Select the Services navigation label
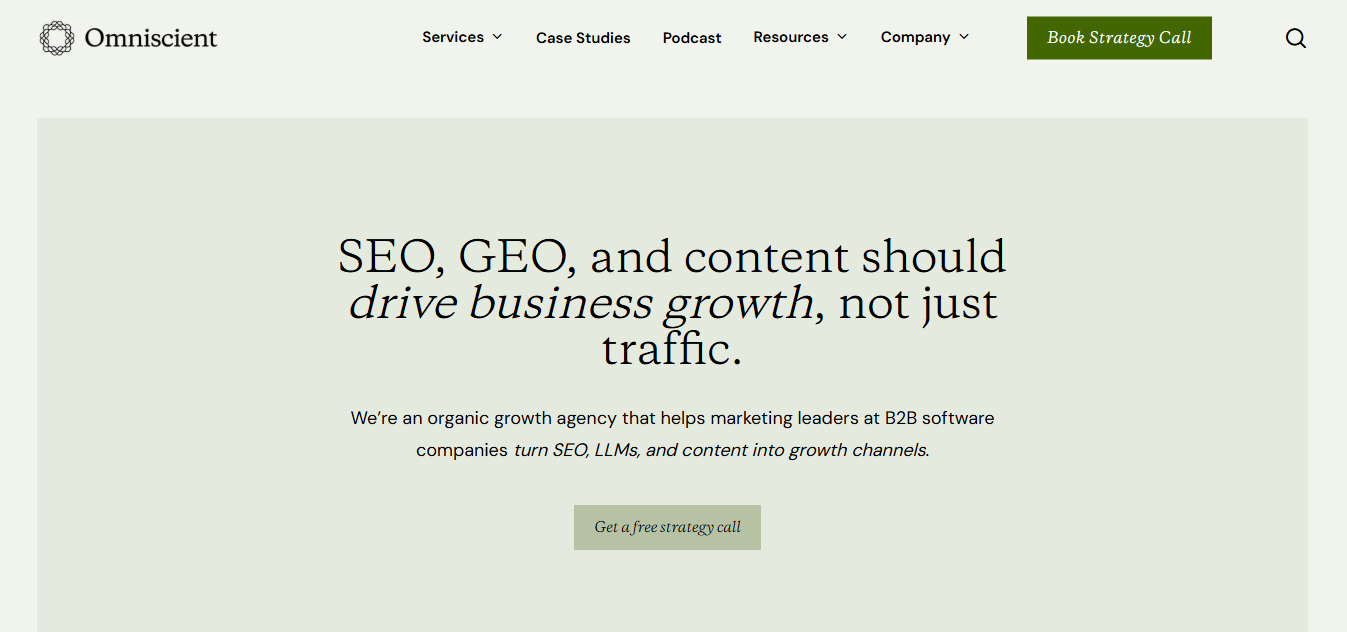 coord(453,37)
